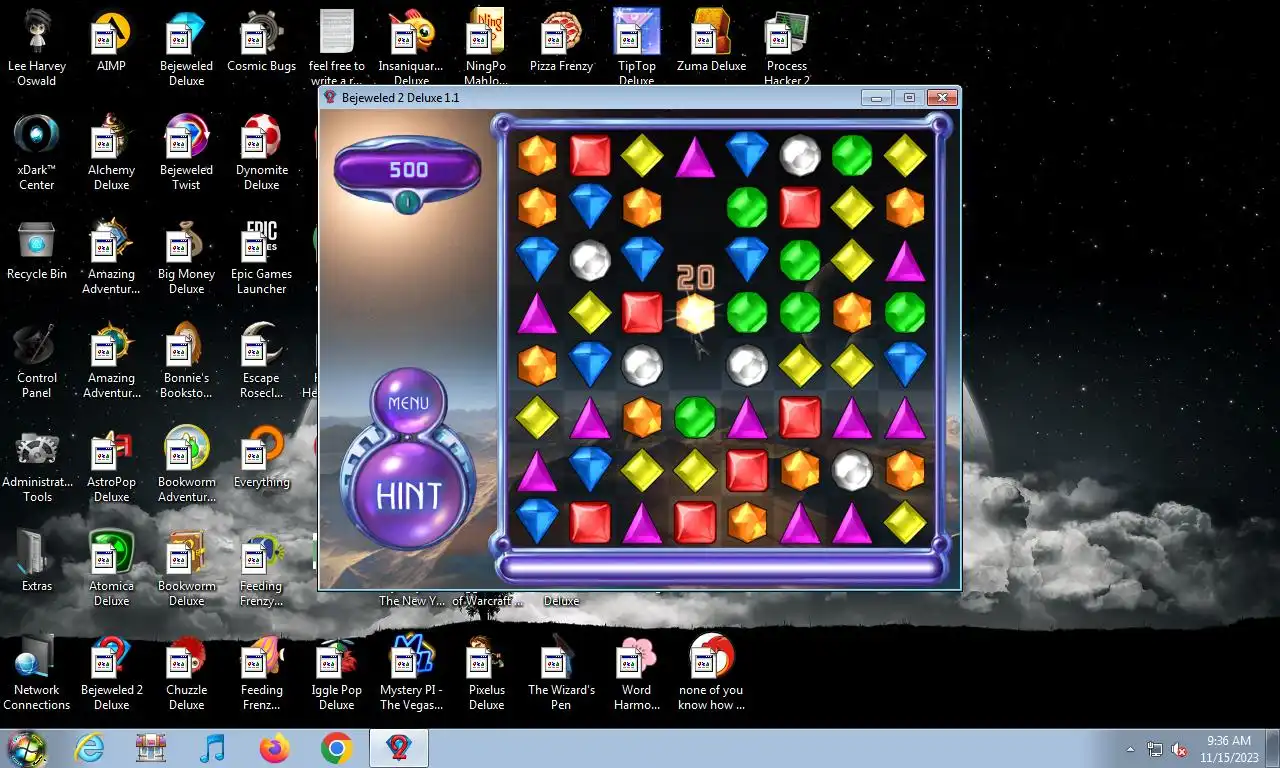Select the white round gem in the top row
Viewport: 1280px width, 768px height.
(800, 155)
